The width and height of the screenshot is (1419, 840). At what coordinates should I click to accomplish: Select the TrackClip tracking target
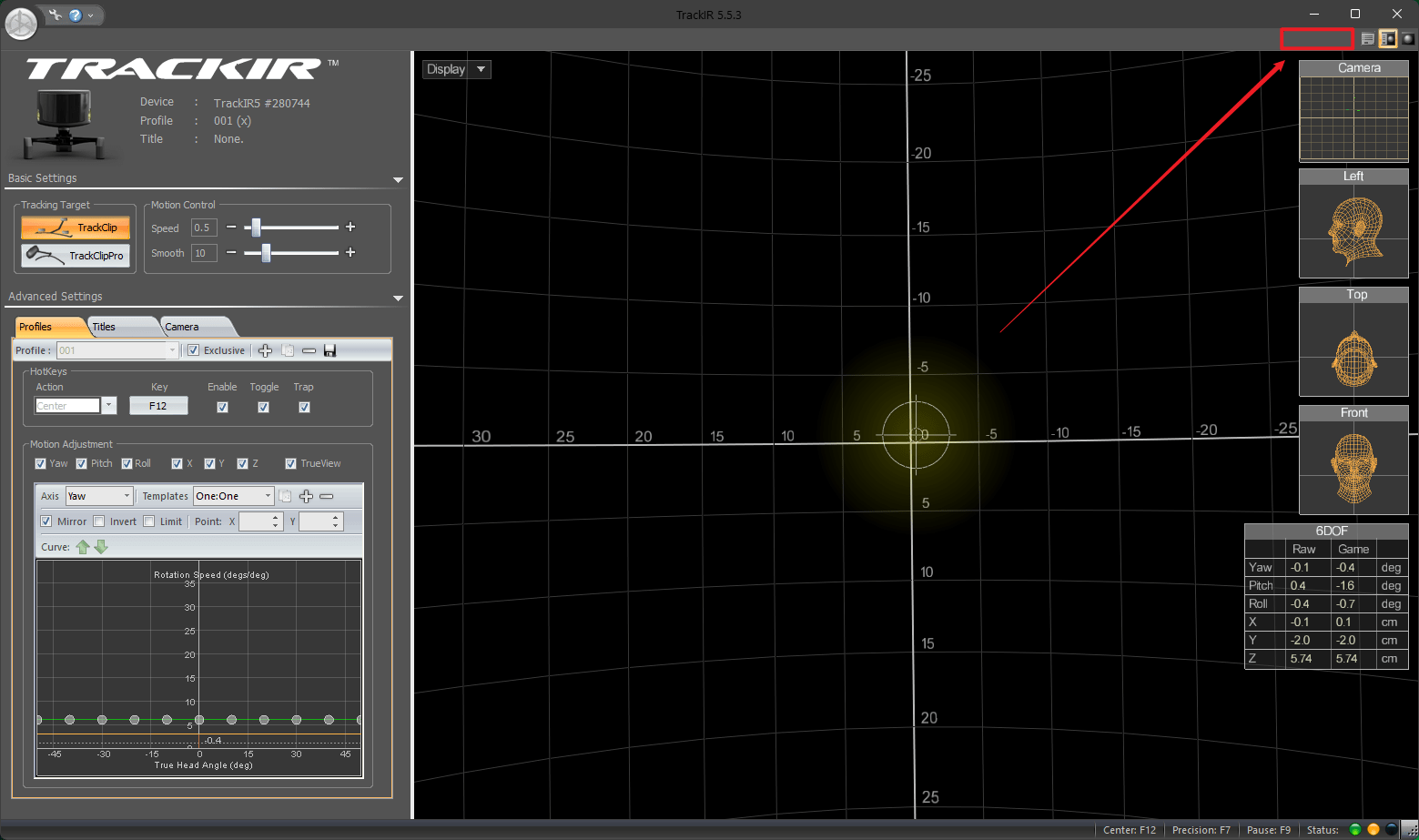pos(76,228)
